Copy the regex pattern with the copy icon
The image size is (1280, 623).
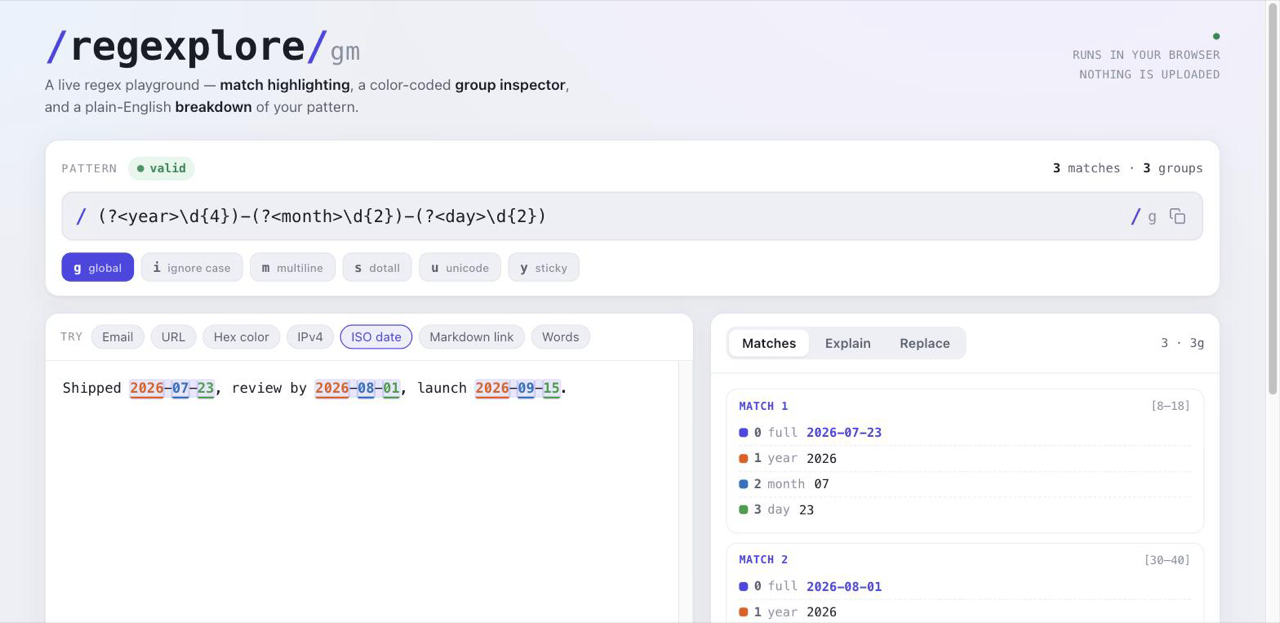(x=1177, y=216)
